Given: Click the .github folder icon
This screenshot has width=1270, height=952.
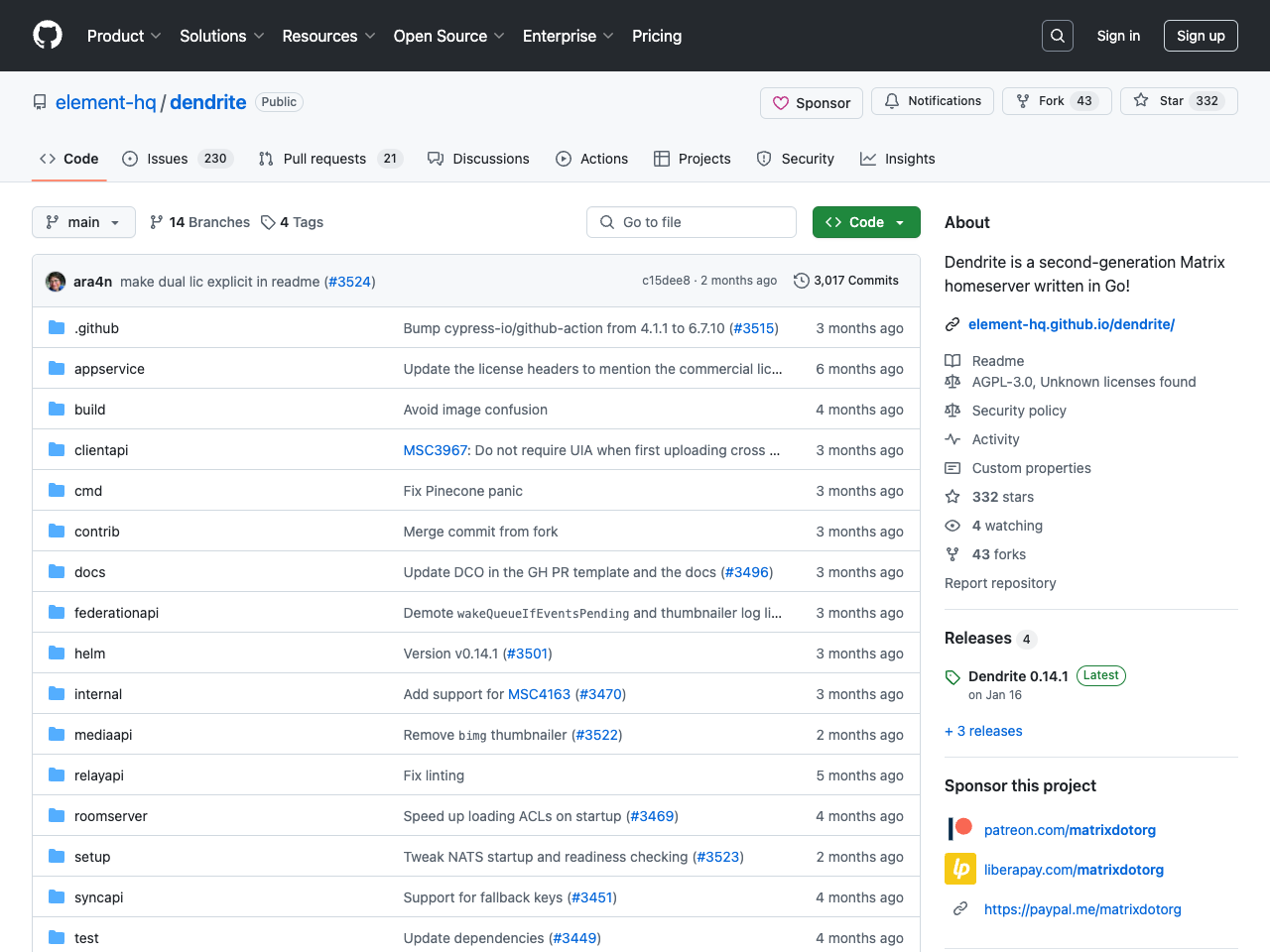Looking at the screenshot, I should point(57,328).
